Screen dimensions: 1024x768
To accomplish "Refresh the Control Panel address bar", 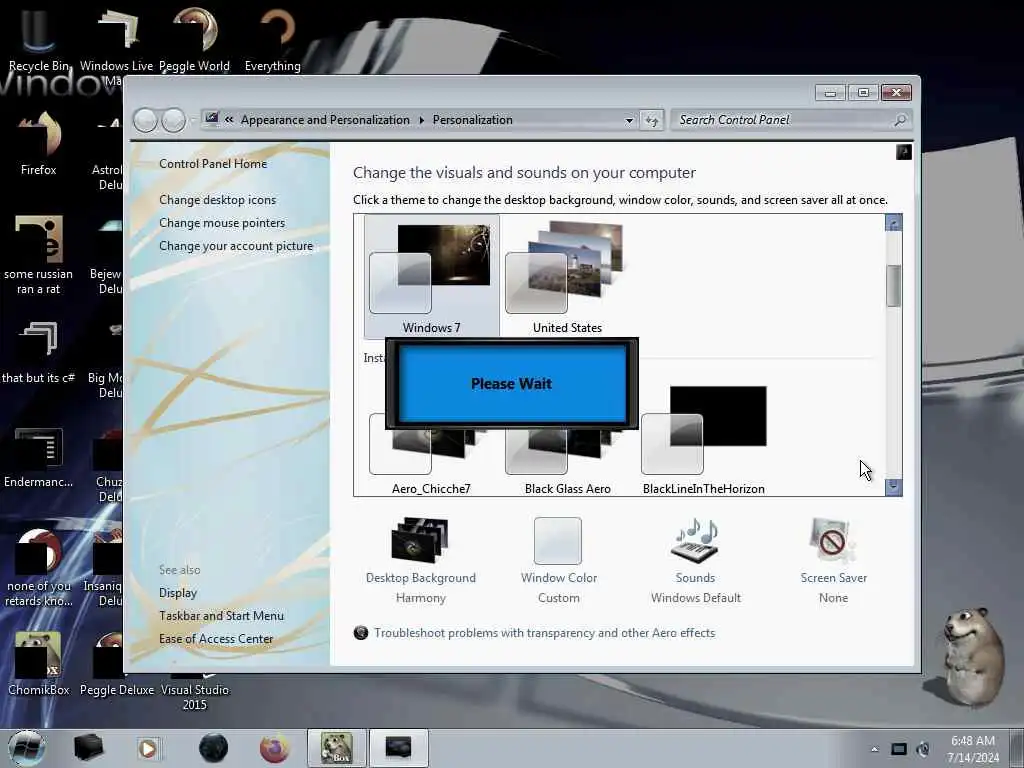I will (x=652, y=120).
